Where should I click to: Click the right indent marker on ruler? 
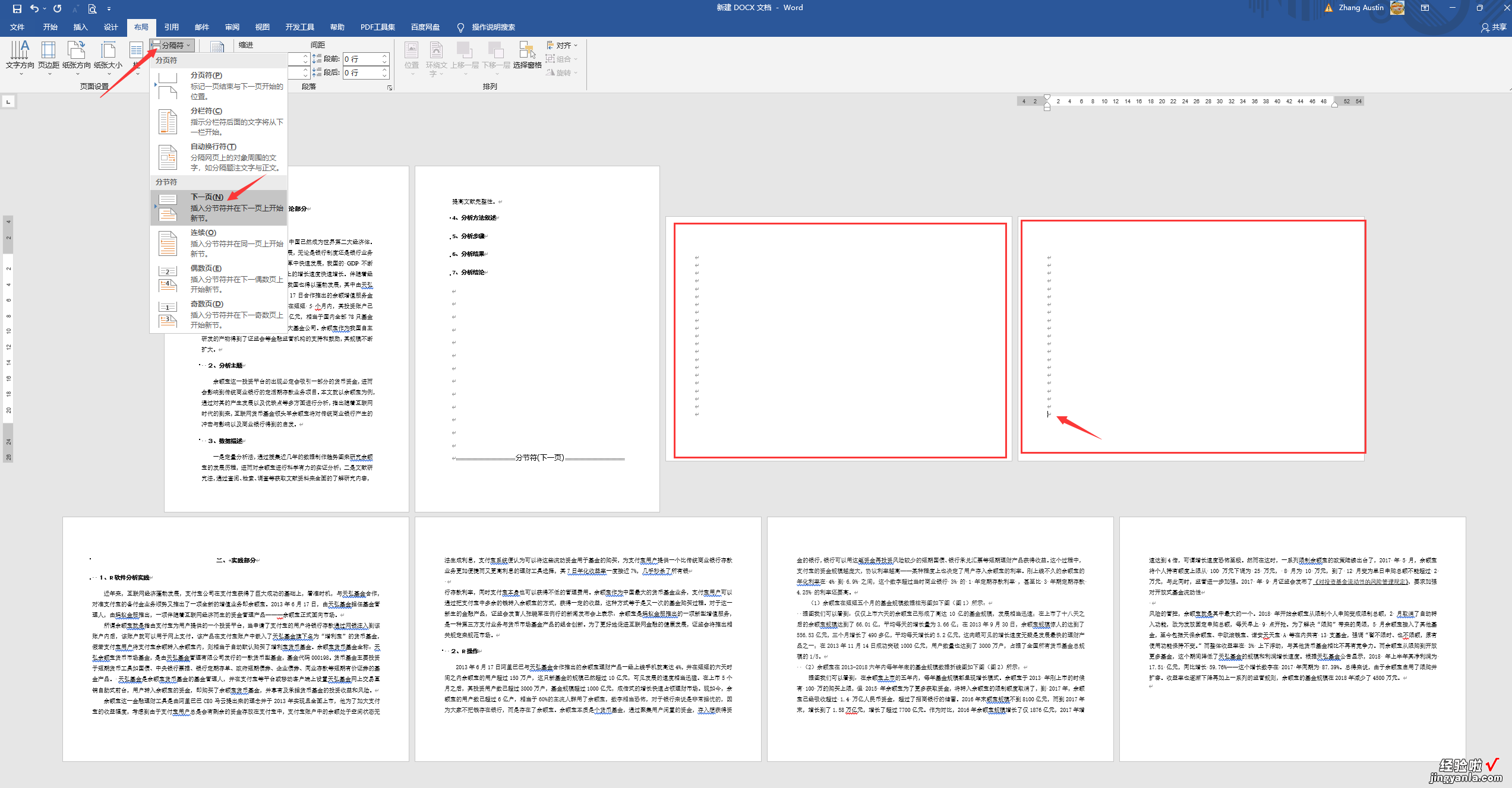[x=1334, y=104]
